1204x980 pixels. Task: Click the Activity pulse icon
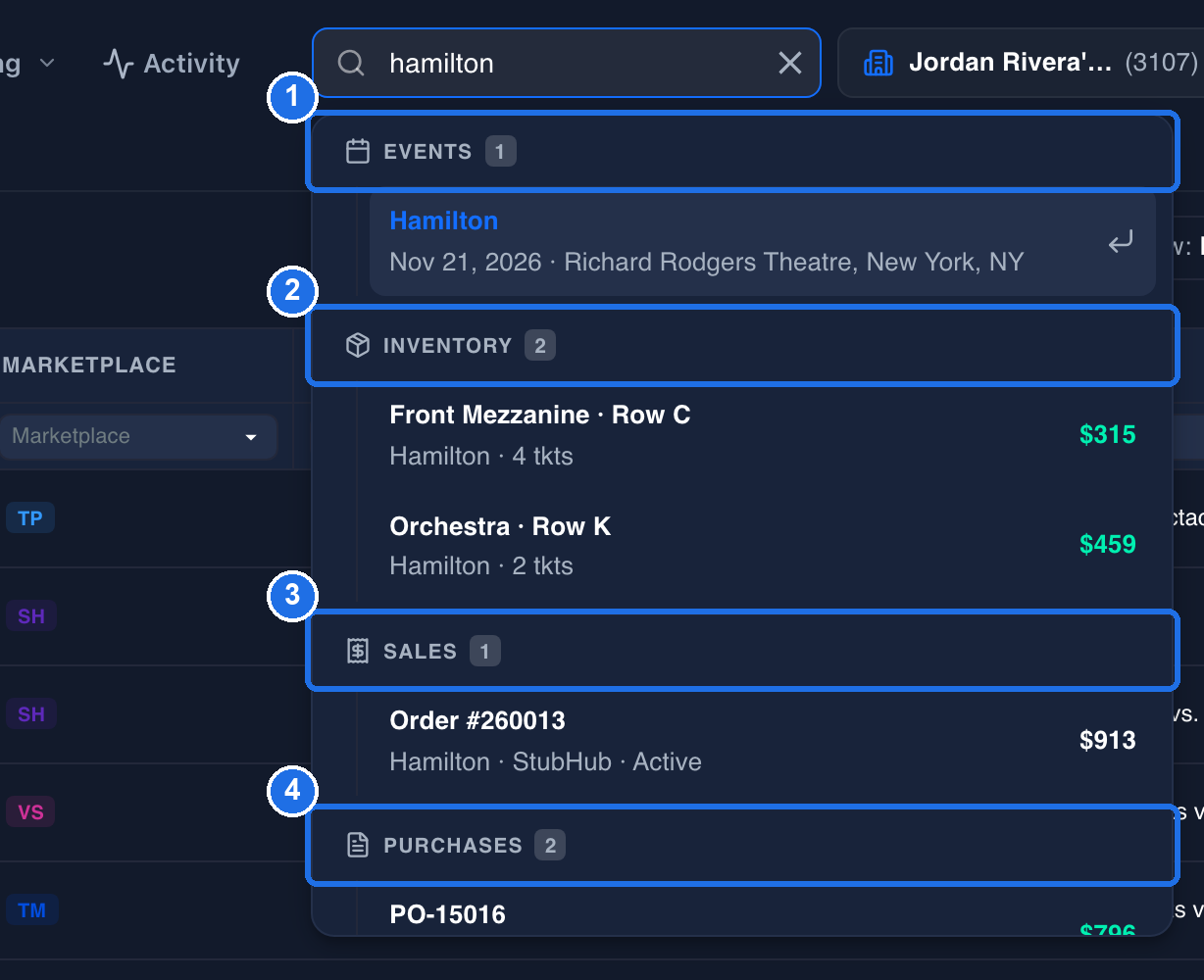(118, 64)
